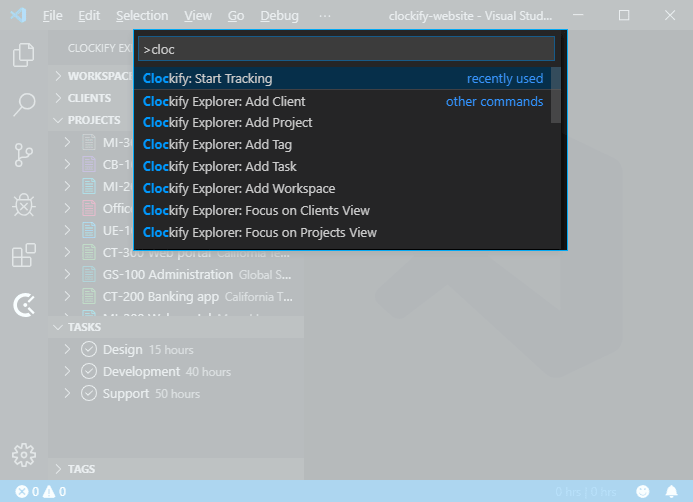Select the GS-100 Administration project row
The height and width of the screenshot is (502, 693).
click(x=176, y=274)
